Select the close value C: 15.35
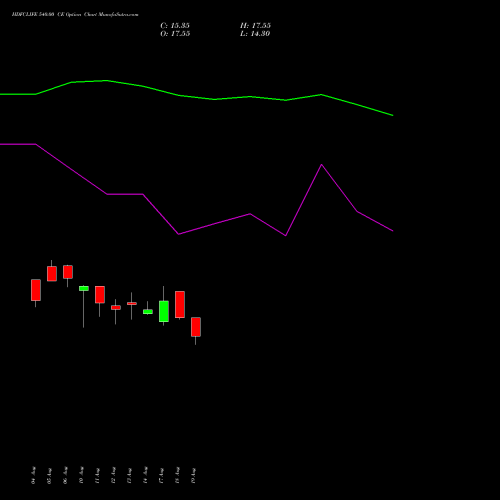 pos(175,26)
